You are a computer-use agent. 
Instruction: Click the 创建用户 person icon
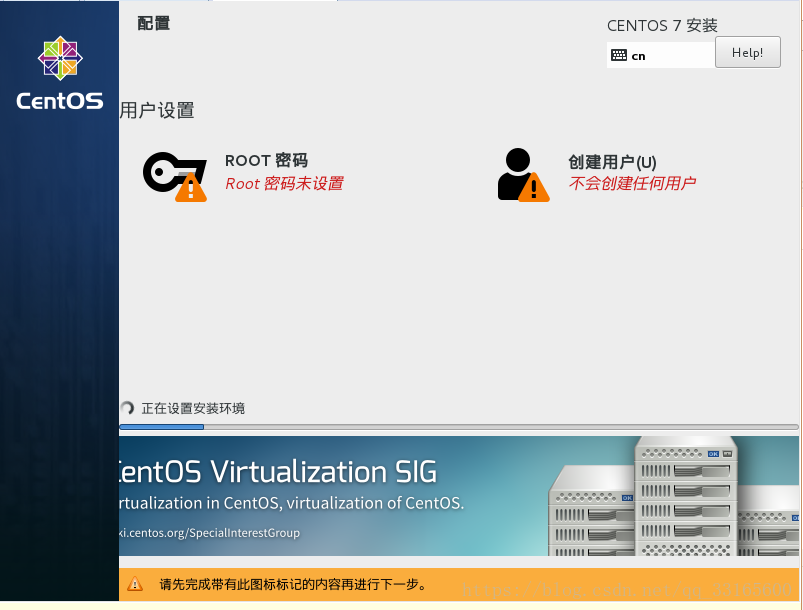point(523,175)
